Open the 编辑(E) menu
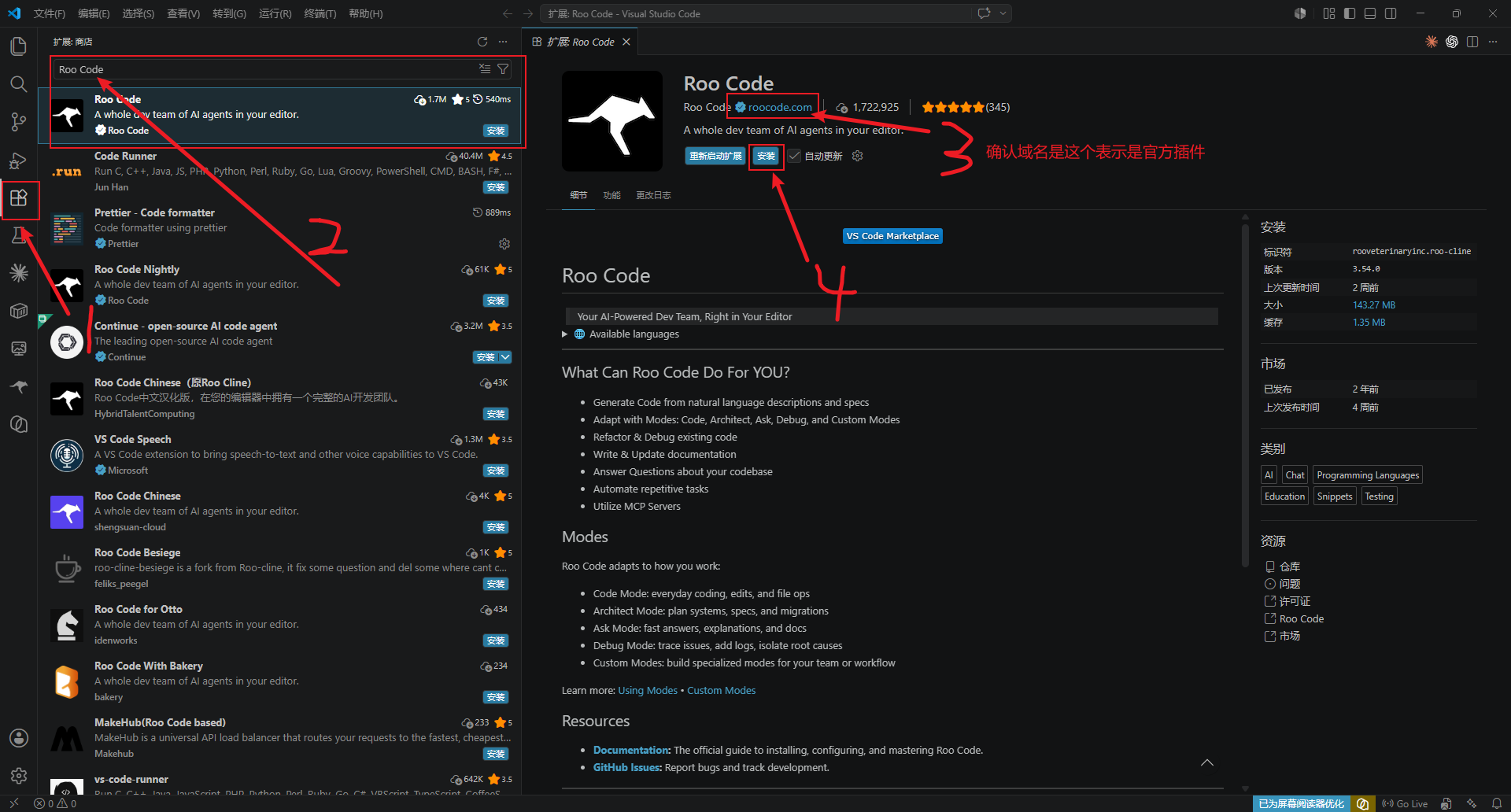The image size is (1511, 812). [x=94, y=13]
